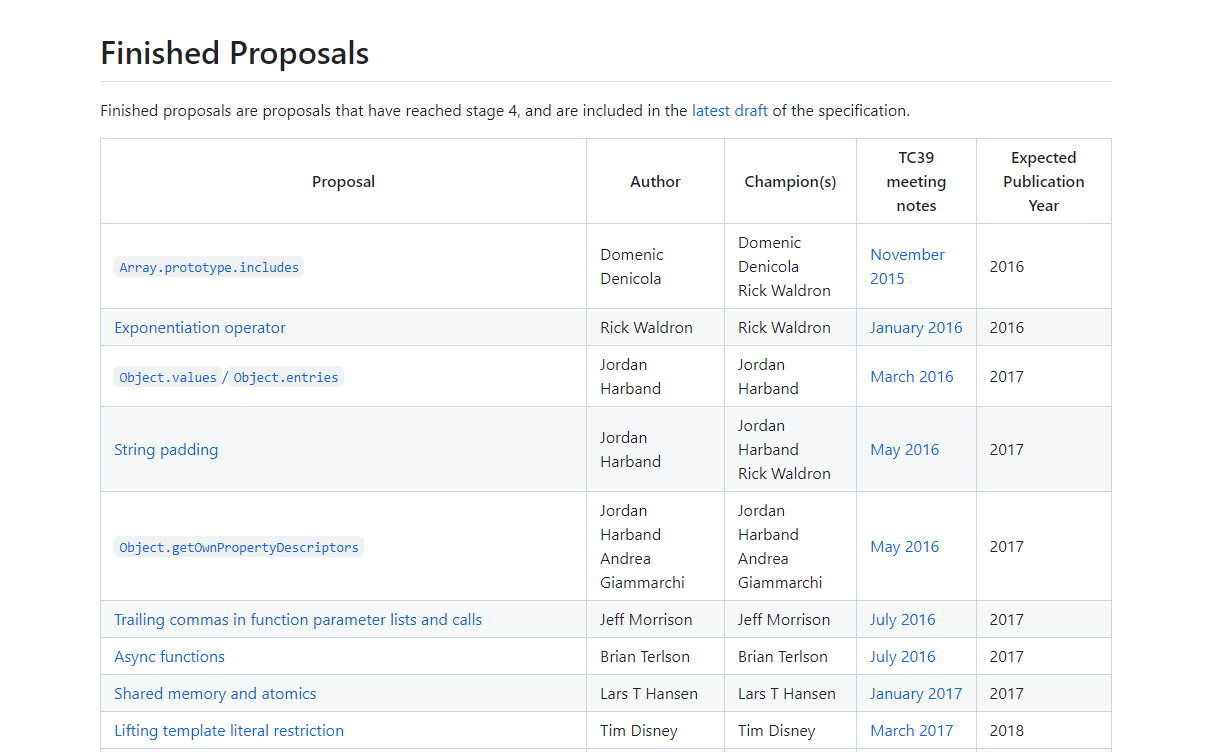Viewport: 1230px width, 752px height.
Task: Open the Array.prototype.includes proposal
Action: pos(208,267)
